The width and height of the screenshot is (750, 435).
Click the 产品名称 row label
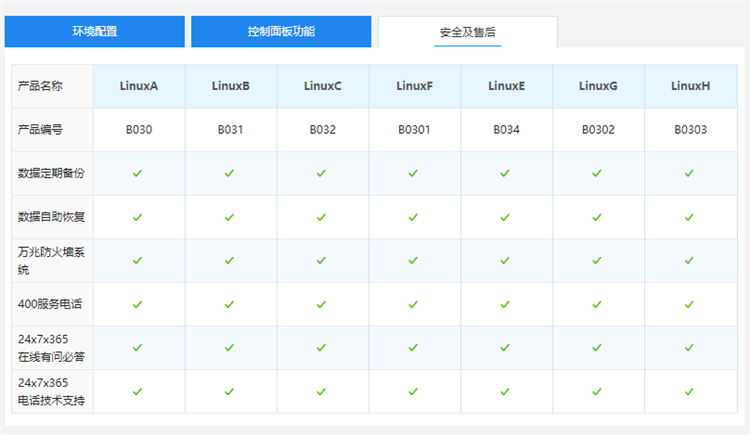(x=41, y=86)
